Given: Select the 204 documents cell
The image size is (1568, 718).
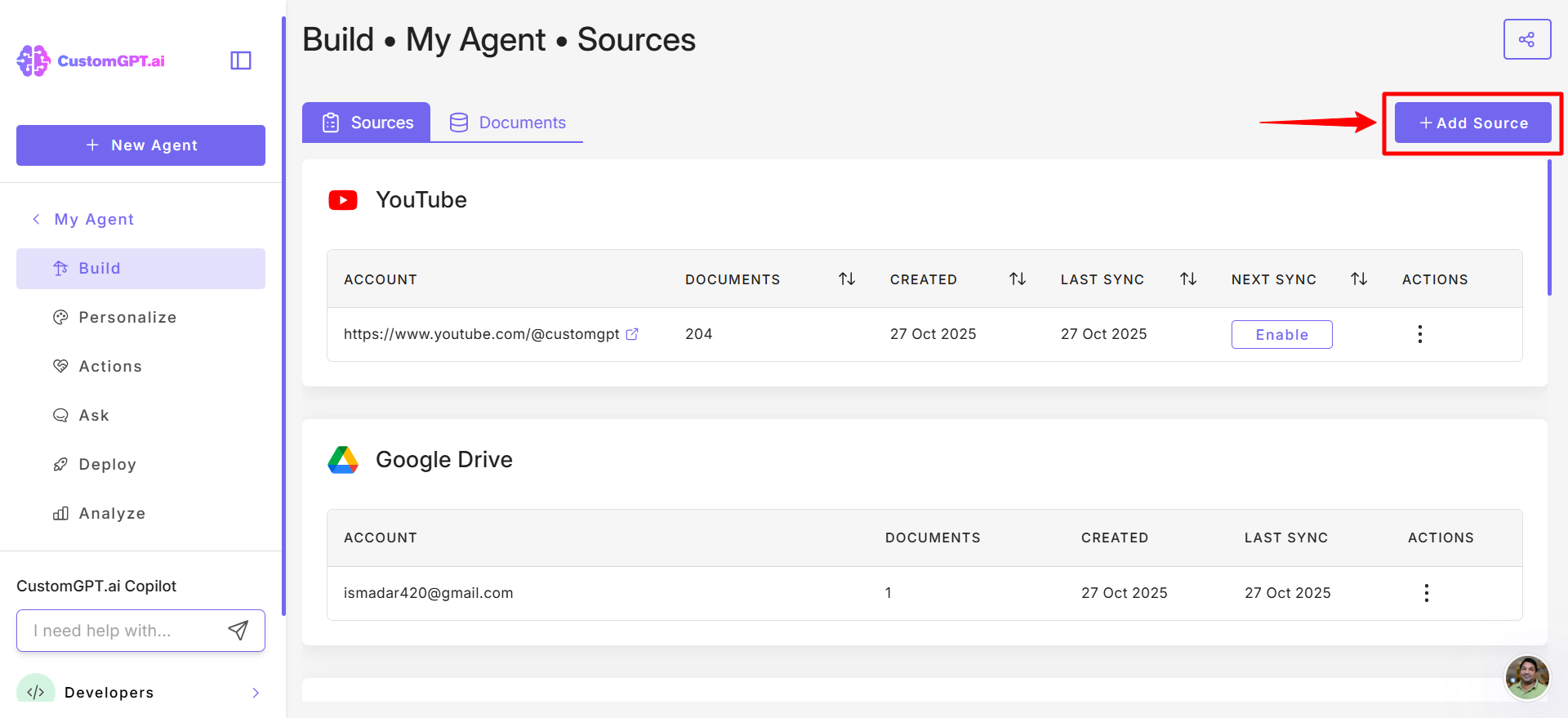Looking at the screenshot, I should [x=699, y=334].
